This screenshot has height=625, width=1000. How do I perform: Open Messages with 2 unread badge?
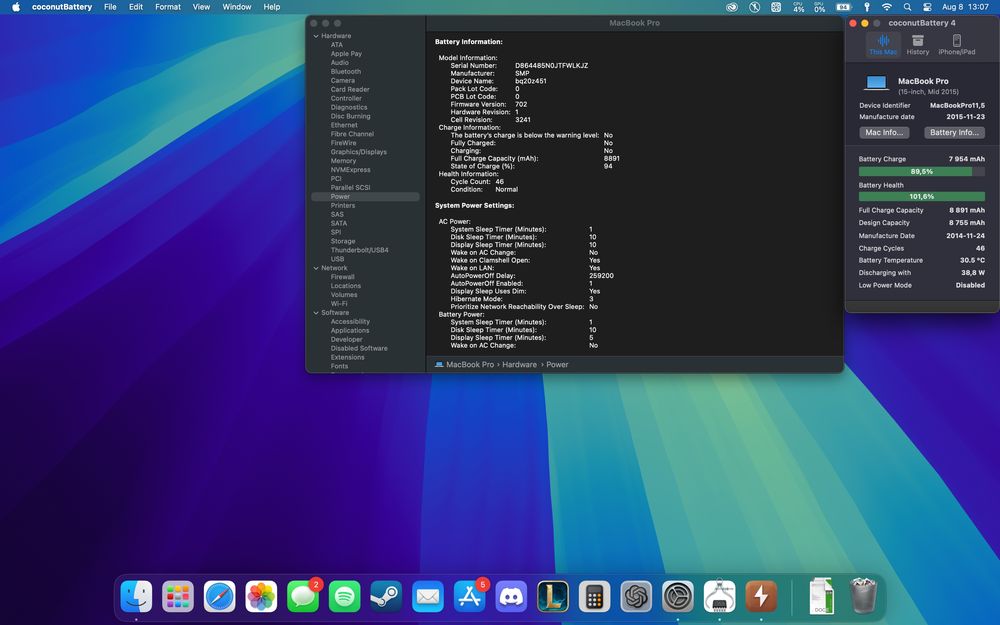tap(303, 597)
